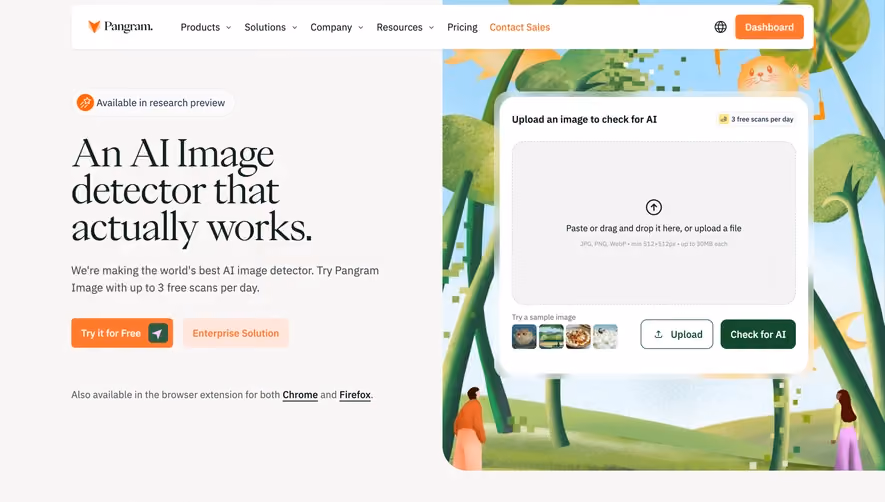The width and height of the screenshot is (885, 502).
Task: Expand the Resources dropdown menu
Action: point(405,27)
